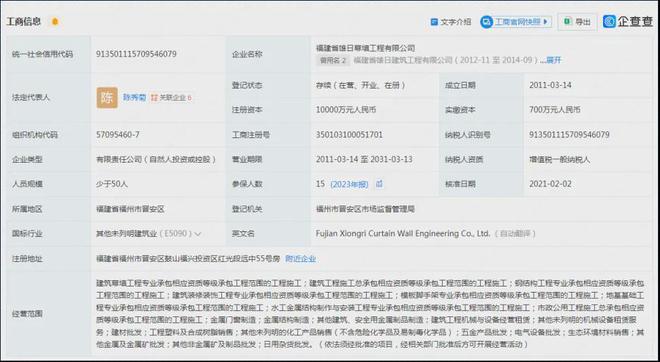Open the 工商官网快照 snapshot button
Viewport: 660px width, 362px height.
(x=516, y=21)
